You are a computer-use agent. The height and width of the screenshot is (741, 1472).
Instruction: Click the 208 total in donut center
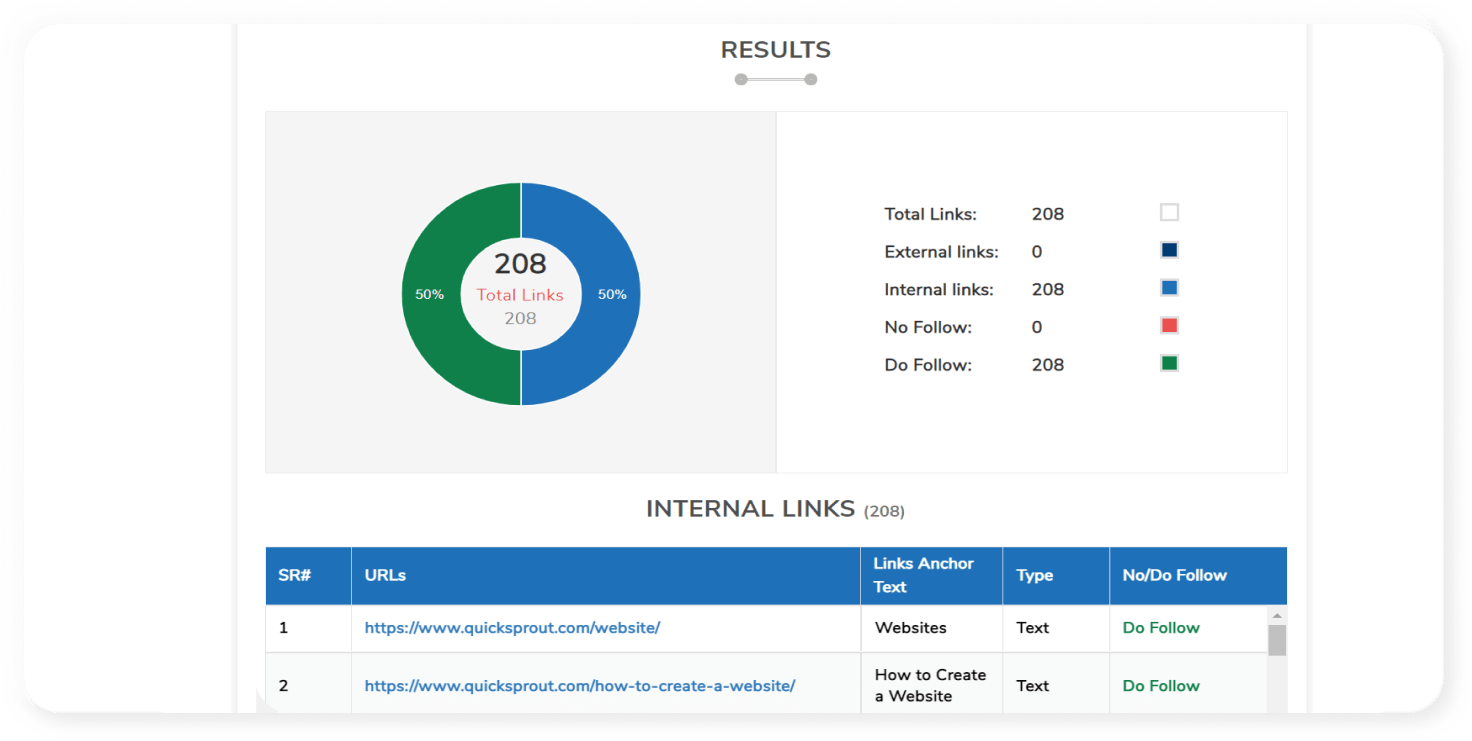click(x=520, y=264)
